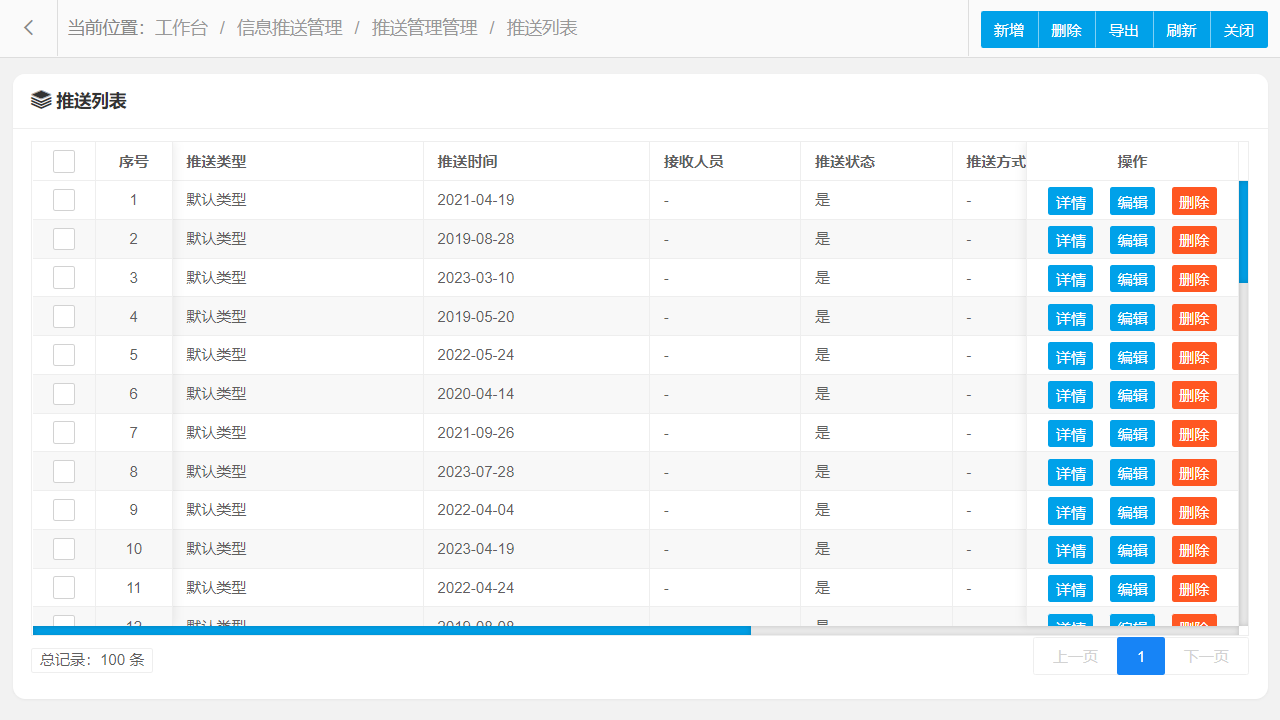Check the box for row 6
This screenshot has height=720, width=1280.
point(64,394)
